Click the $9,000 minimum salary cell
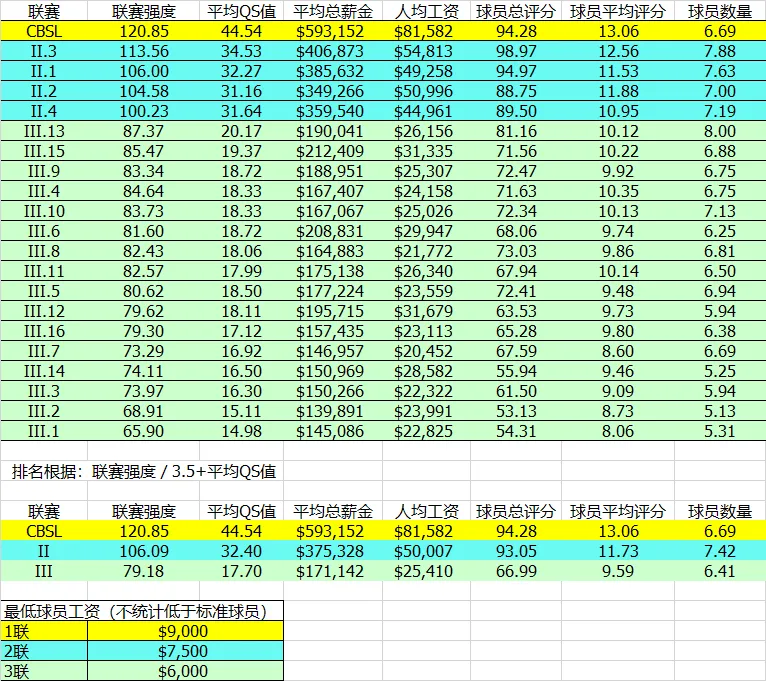 click(184, 631)
